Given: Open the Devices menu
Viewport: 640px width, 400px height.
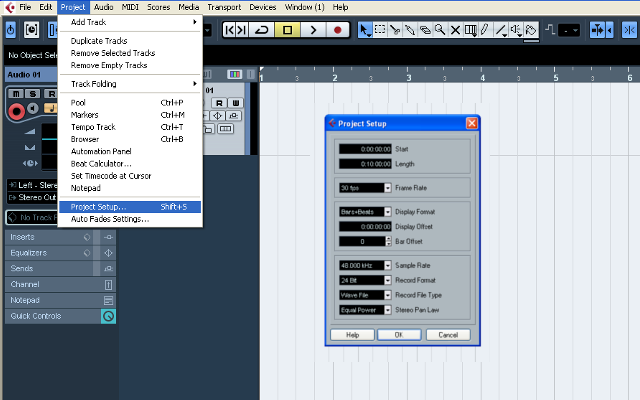Looking at the screenshot, I should click(x=262, y=7).
